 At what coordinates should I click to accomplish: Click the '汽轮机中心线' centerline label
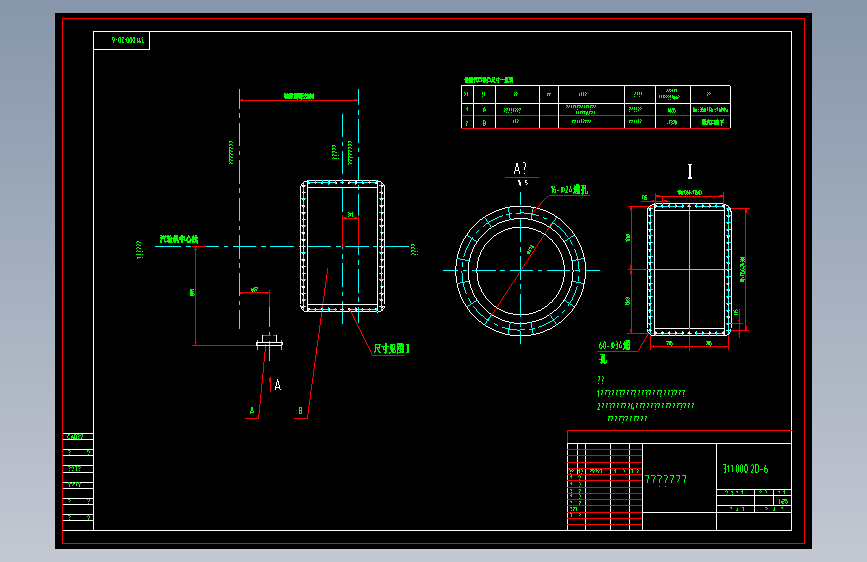point(179,239)
